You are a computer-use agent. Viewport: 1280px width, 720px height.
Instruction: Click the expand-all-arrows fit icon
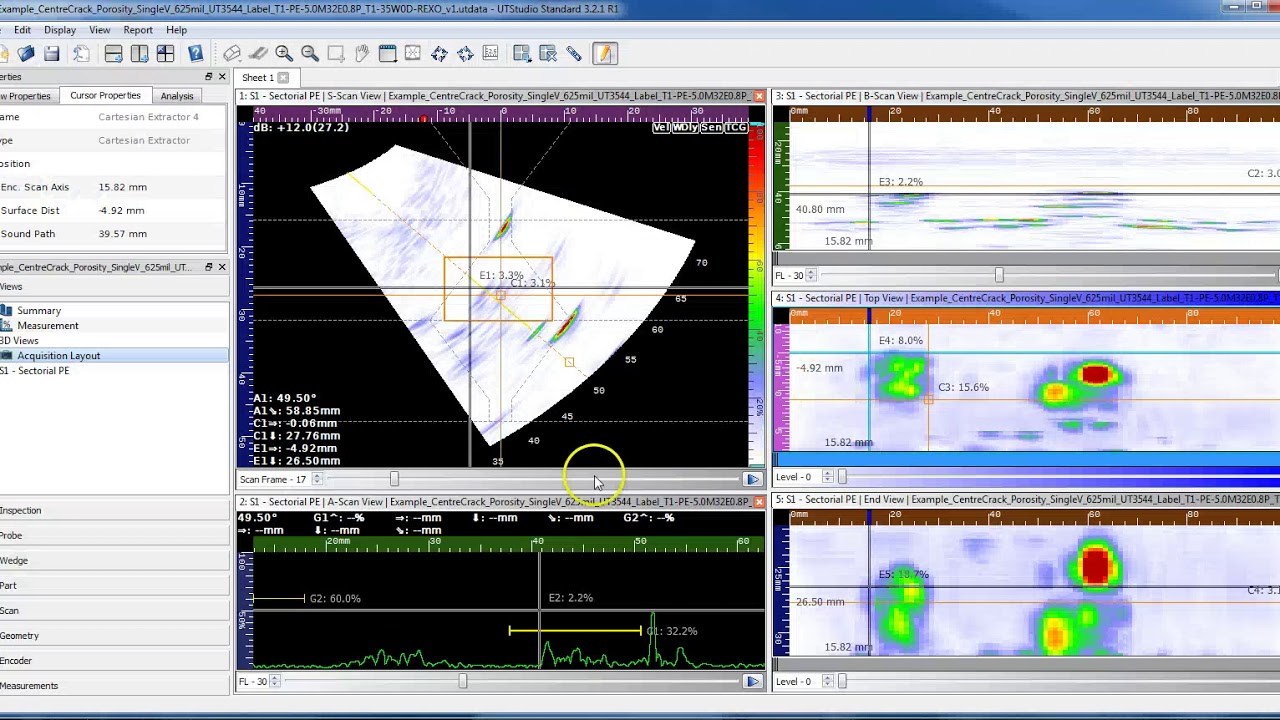tap(439, 54)
